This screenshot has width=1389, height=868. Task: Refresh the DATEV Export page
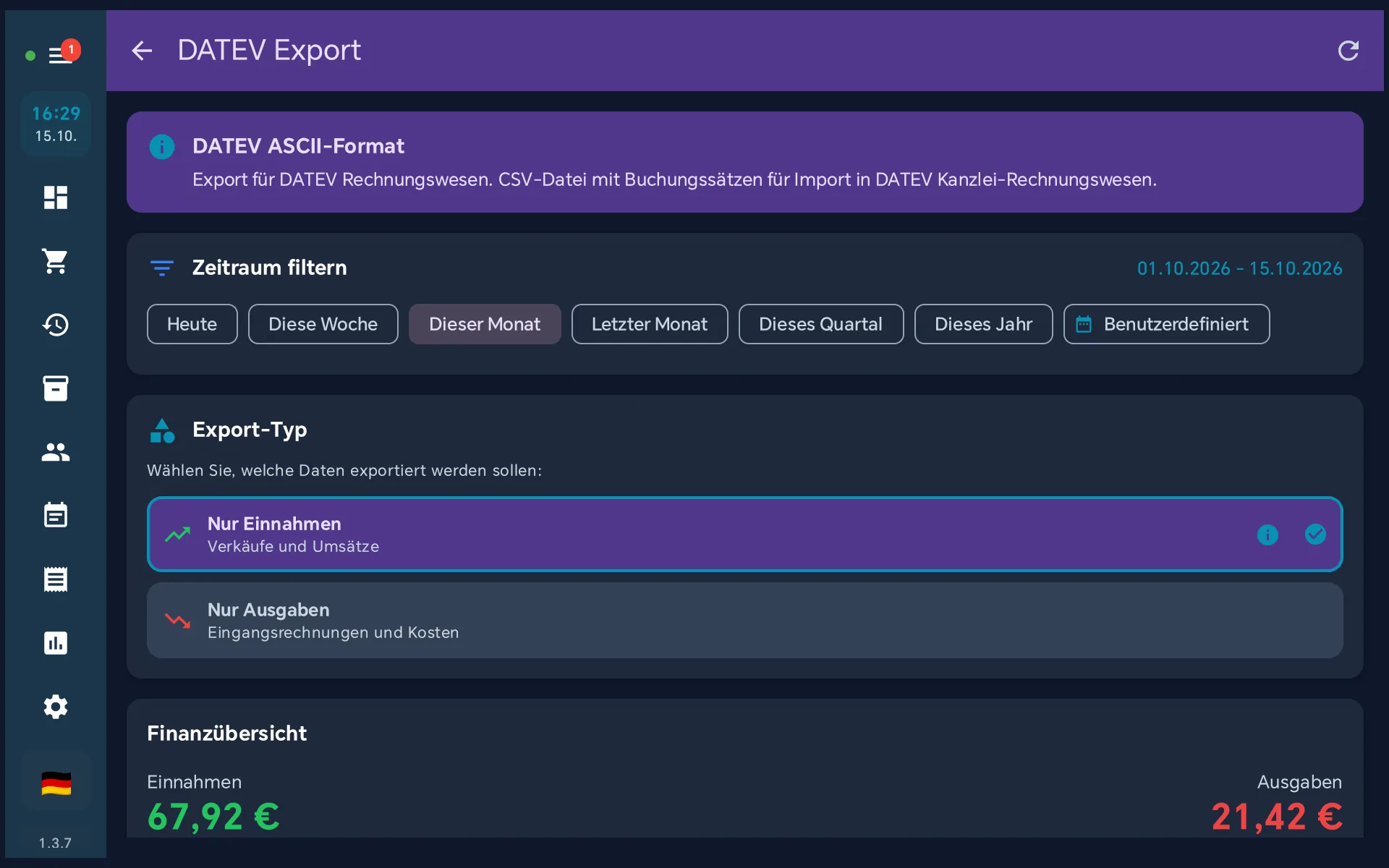(x=1348, y=51)
